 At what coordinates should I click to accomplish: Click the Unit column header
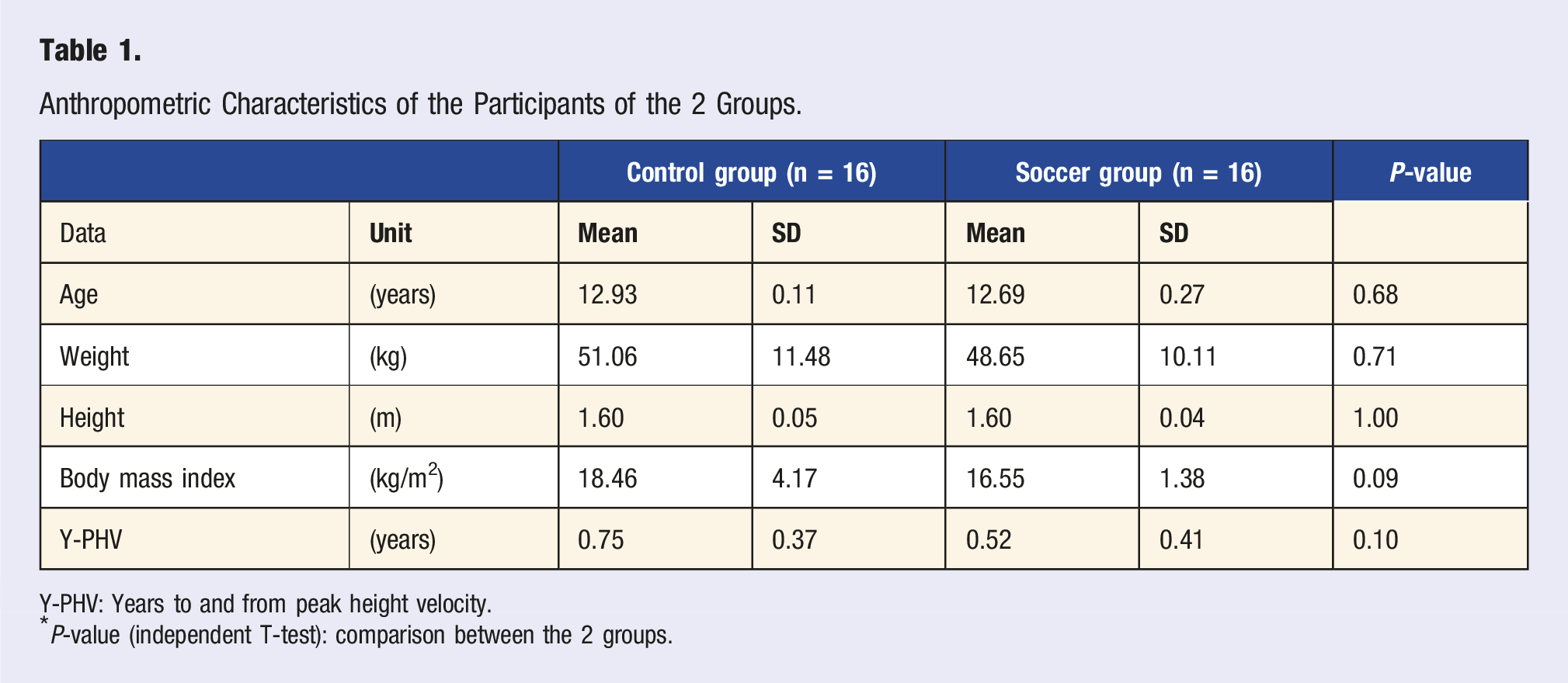391,233
